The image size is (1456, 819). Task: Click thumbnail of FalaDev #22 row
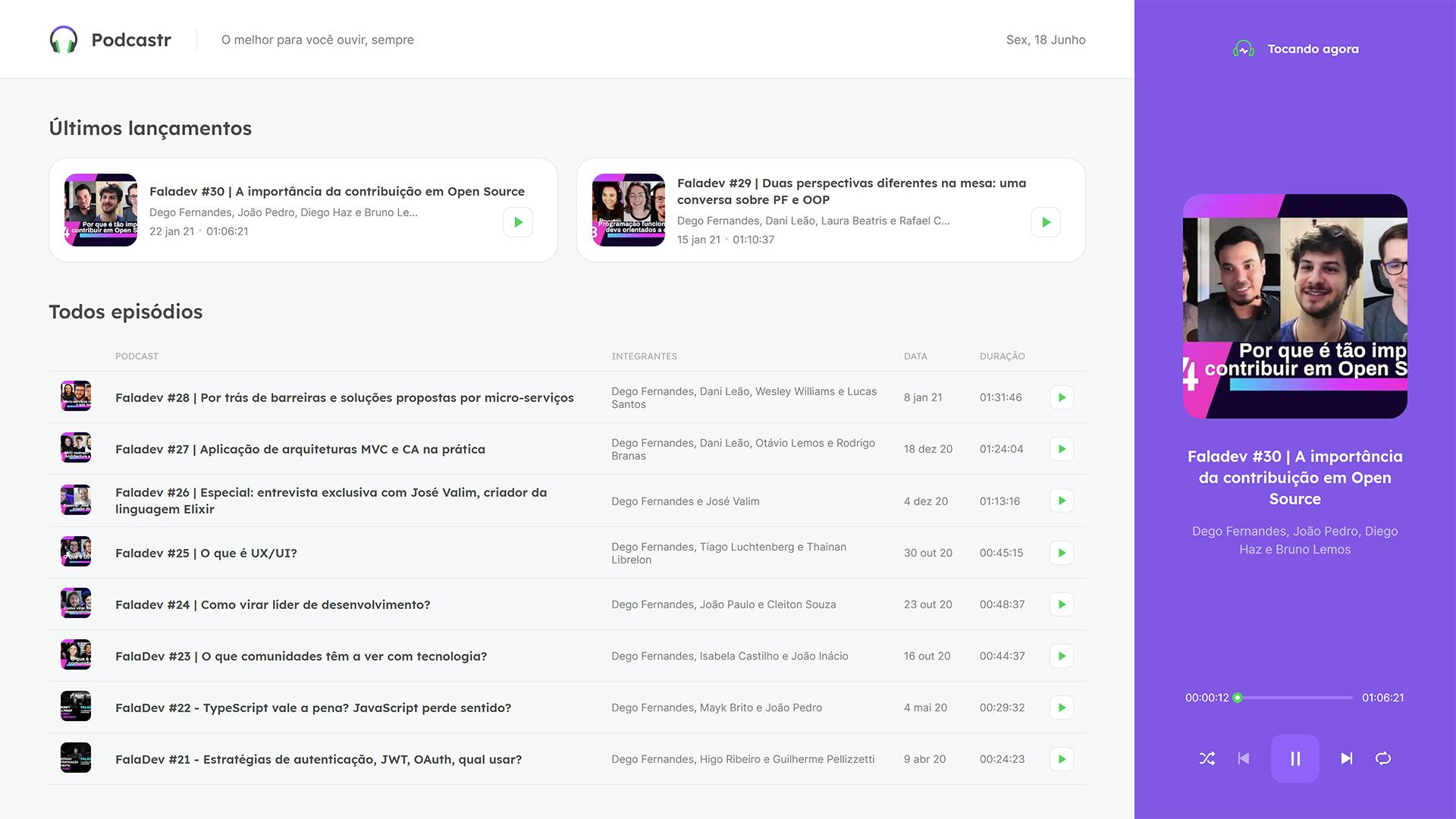76,706
